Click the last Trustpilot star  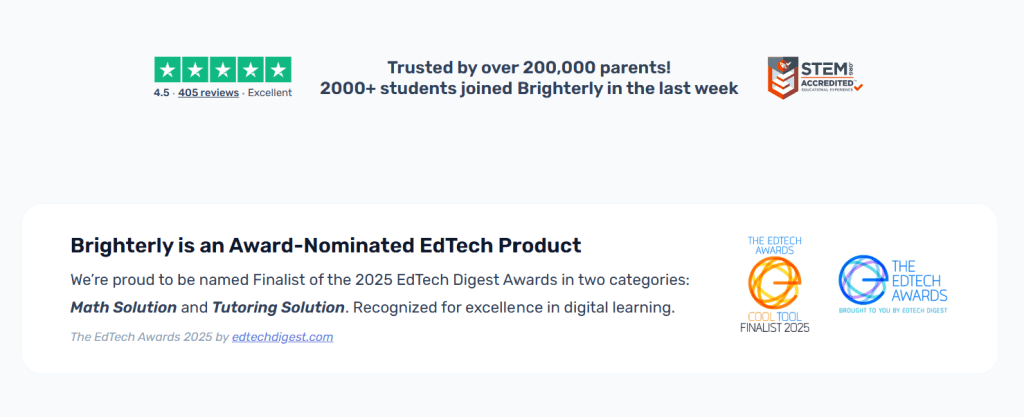(278, 70)
